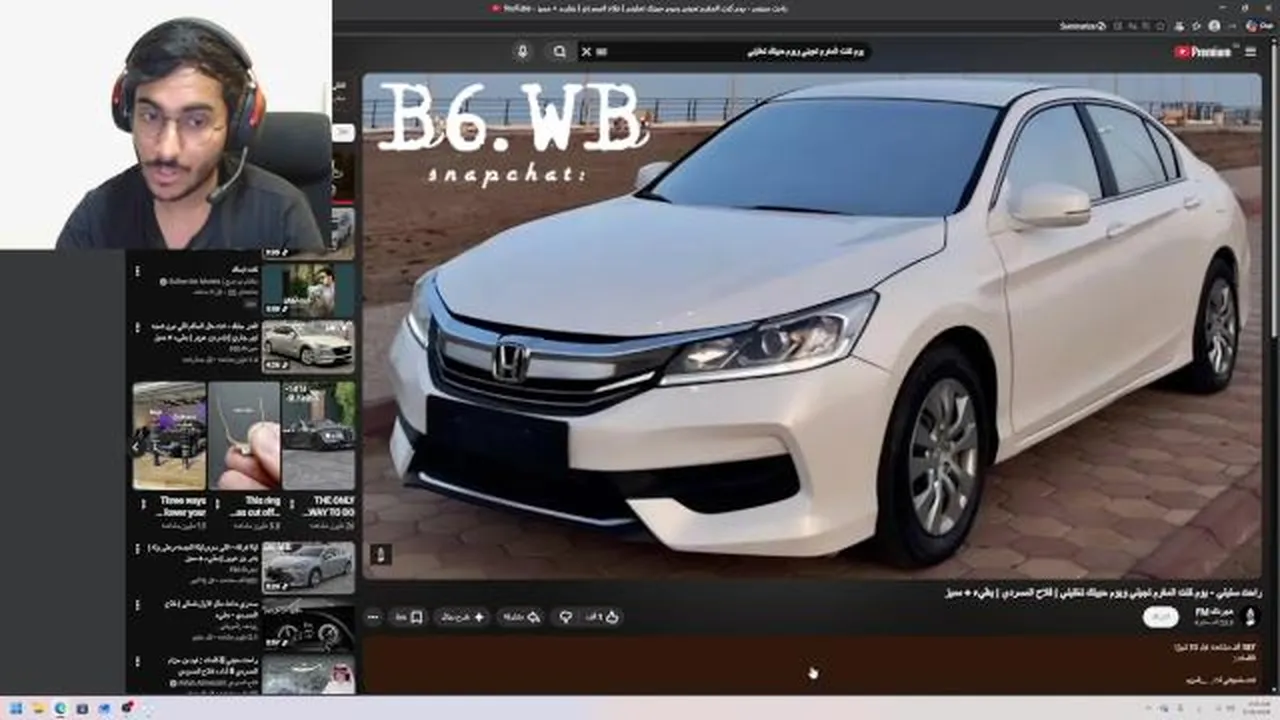
Task: Like the video with thumbs-up button
Action: (x=603, y=617)
